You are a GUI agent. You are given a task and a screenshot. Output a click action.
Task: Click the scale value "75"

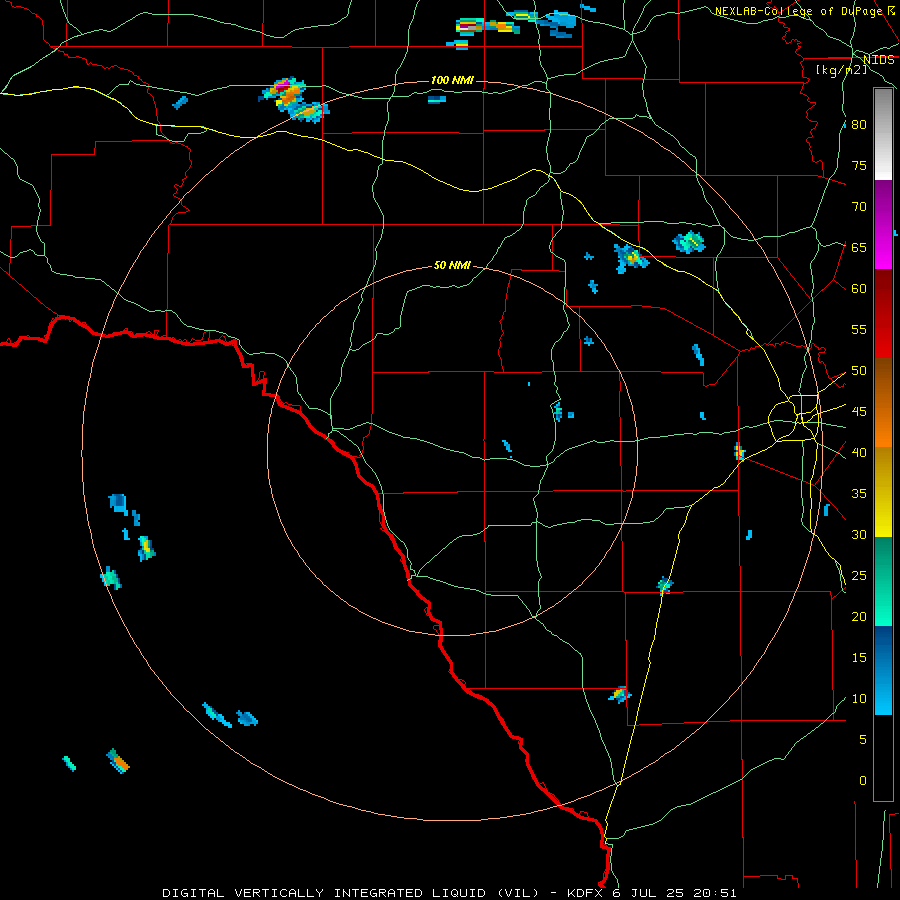[x=859, y=166]
